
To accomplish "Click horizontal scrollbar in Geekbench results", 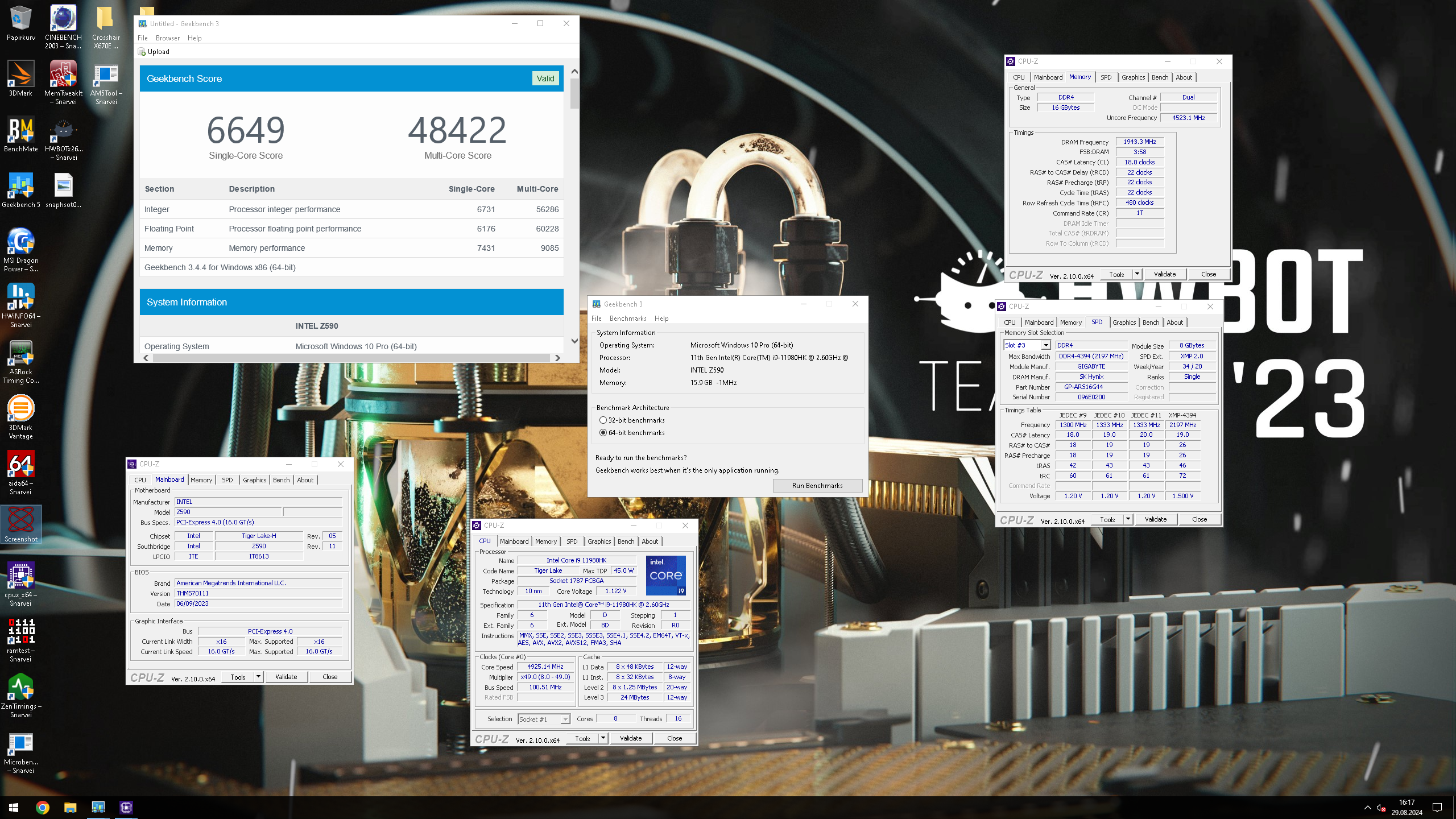I will 351,358.
